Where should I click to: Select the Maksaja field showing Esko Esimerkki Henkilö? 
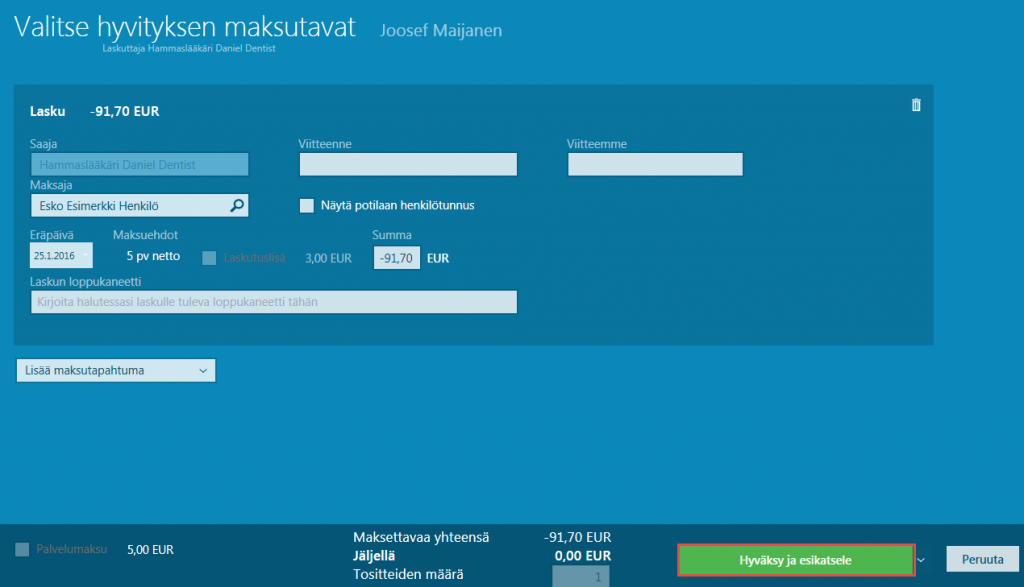click(x=130, y=205)
